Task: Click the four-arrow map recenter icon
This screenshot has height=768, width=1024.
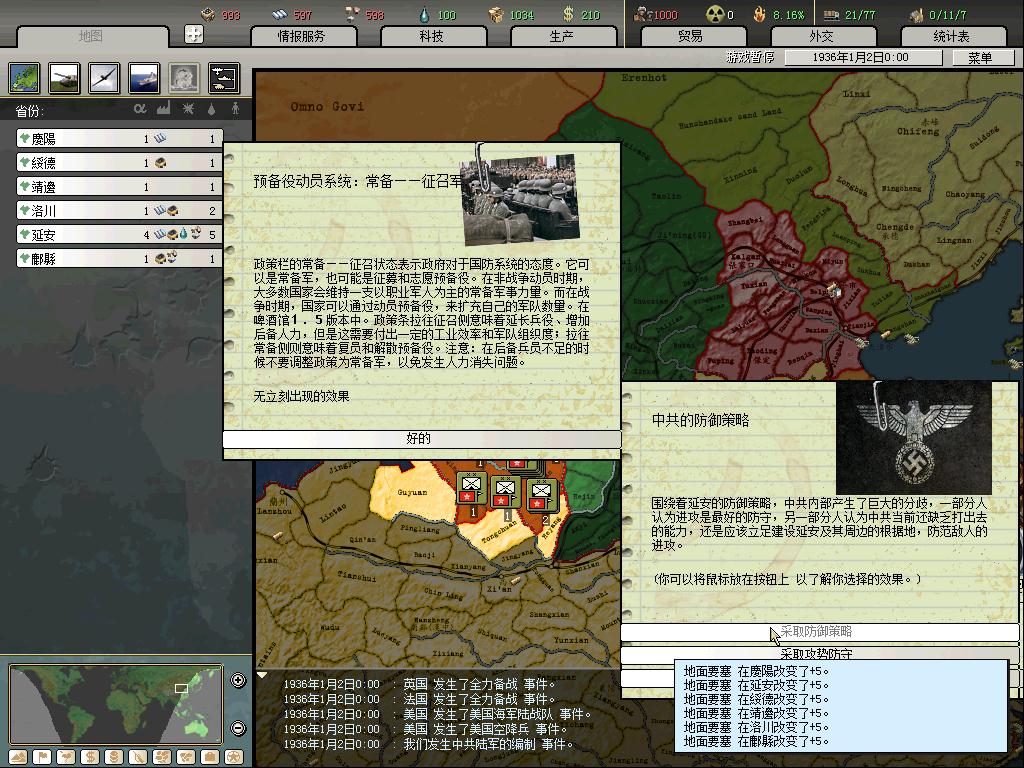Action: click(194, 35)
